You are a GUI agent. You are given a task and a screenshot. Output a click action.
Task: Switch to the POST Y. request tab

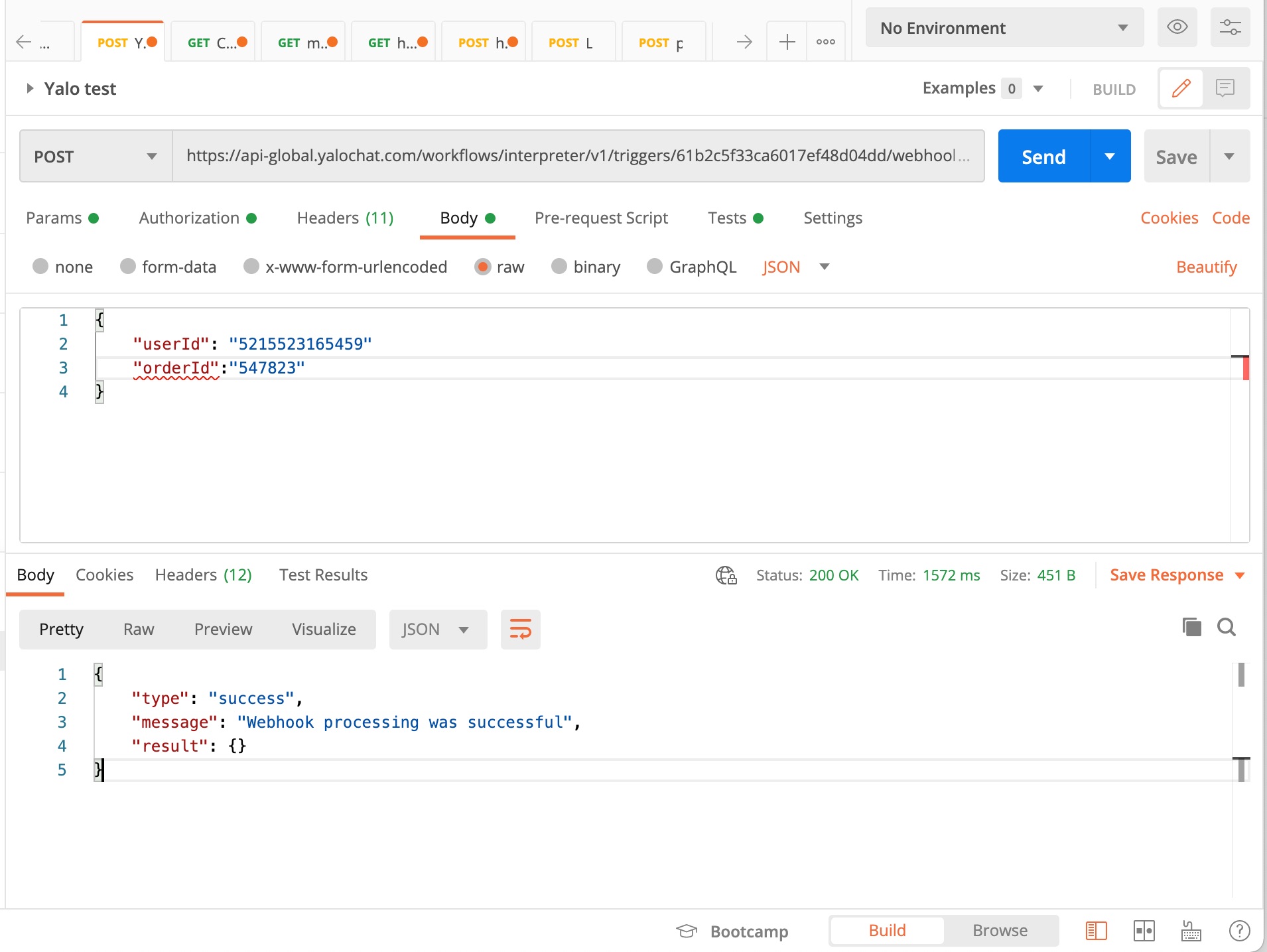(123, 42)
